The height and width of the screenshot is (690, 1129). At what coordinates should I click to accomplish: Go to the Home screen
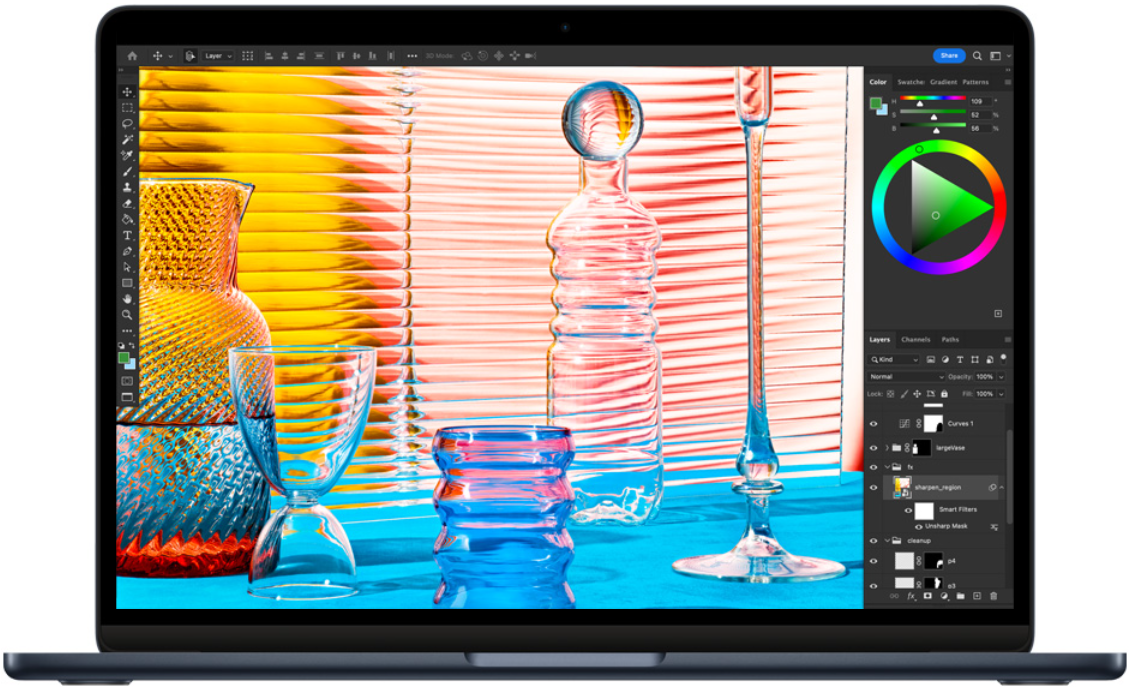pyautogui.click(x=132, y=55)
